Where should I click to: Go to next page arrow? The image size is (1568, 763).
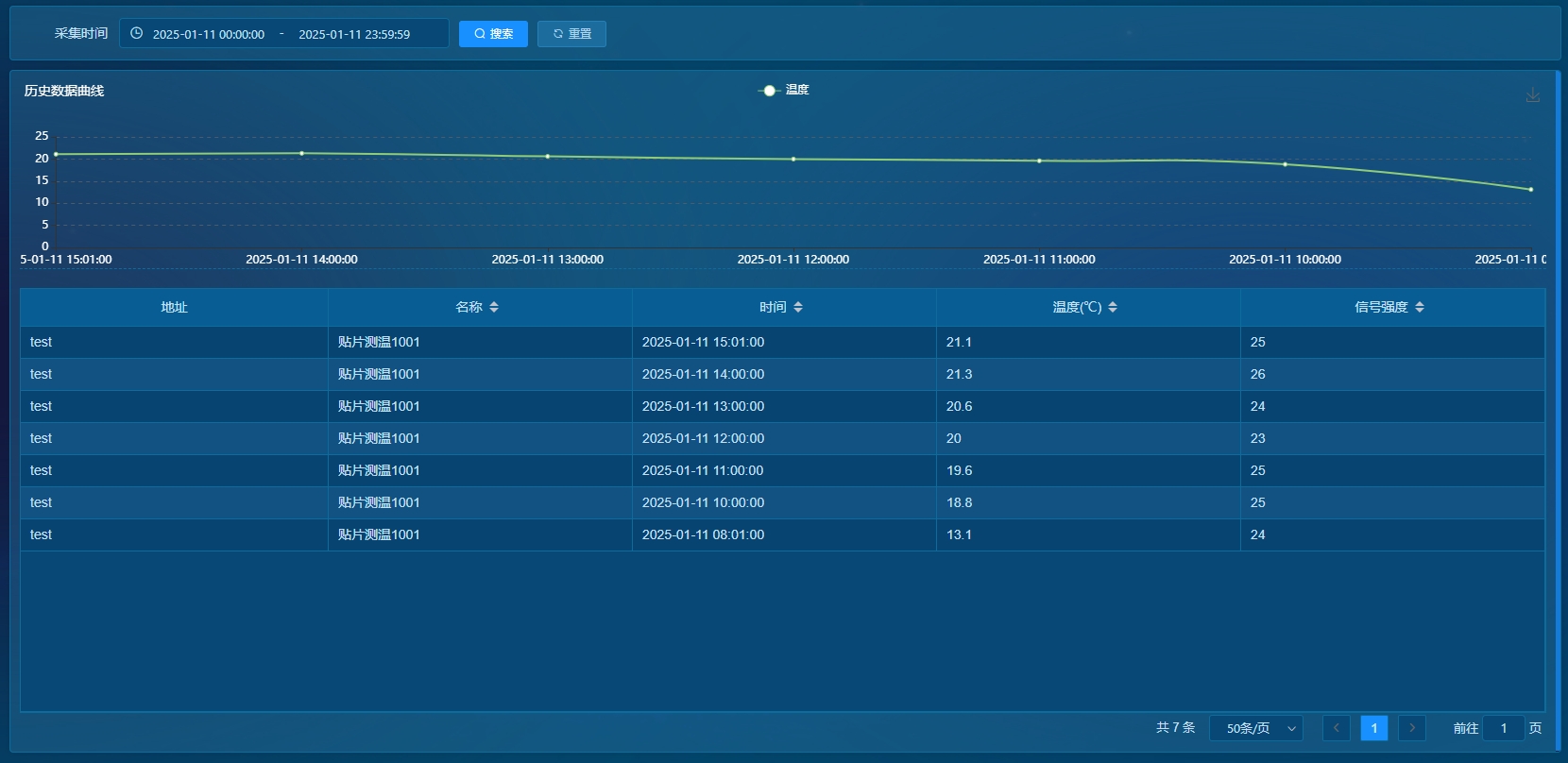[x=1412, y=728]
